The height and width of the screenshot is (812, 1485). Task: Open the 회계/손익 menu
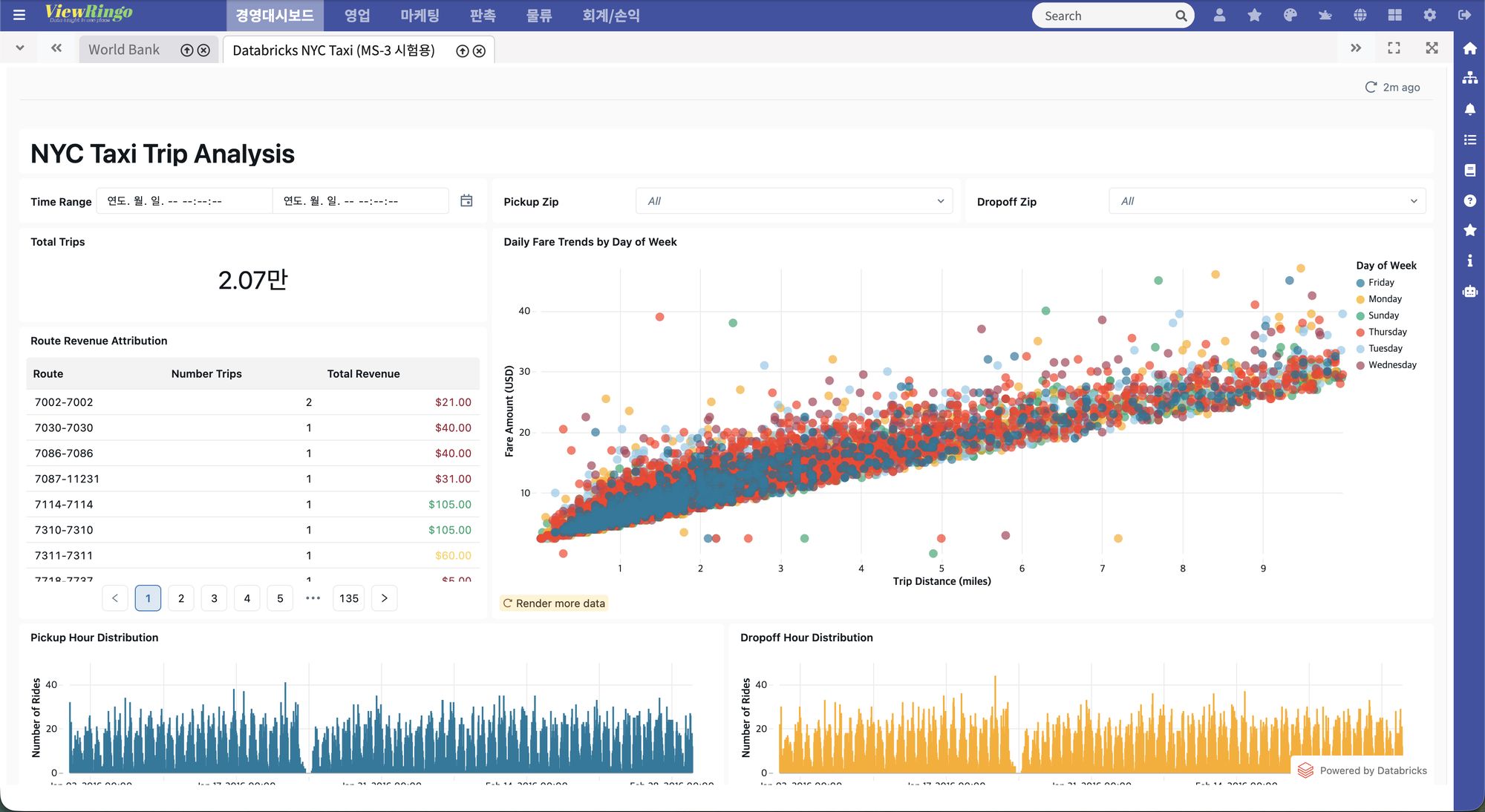pos(610,16)
